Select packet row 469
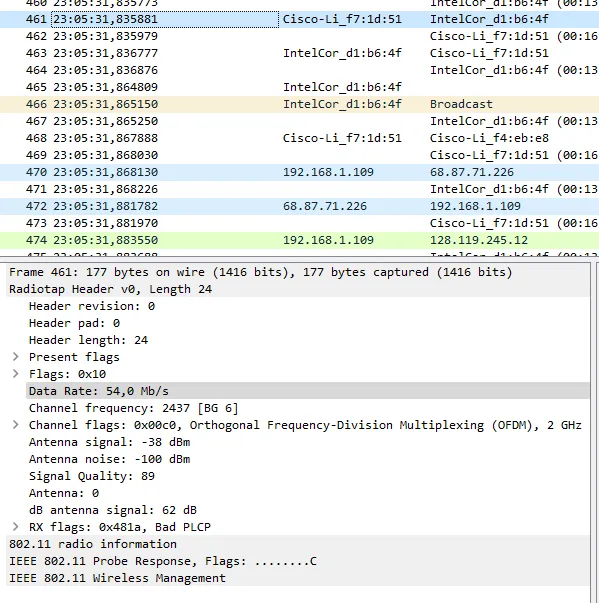This screenshot has height=603, width=599. tap(300, 155)
